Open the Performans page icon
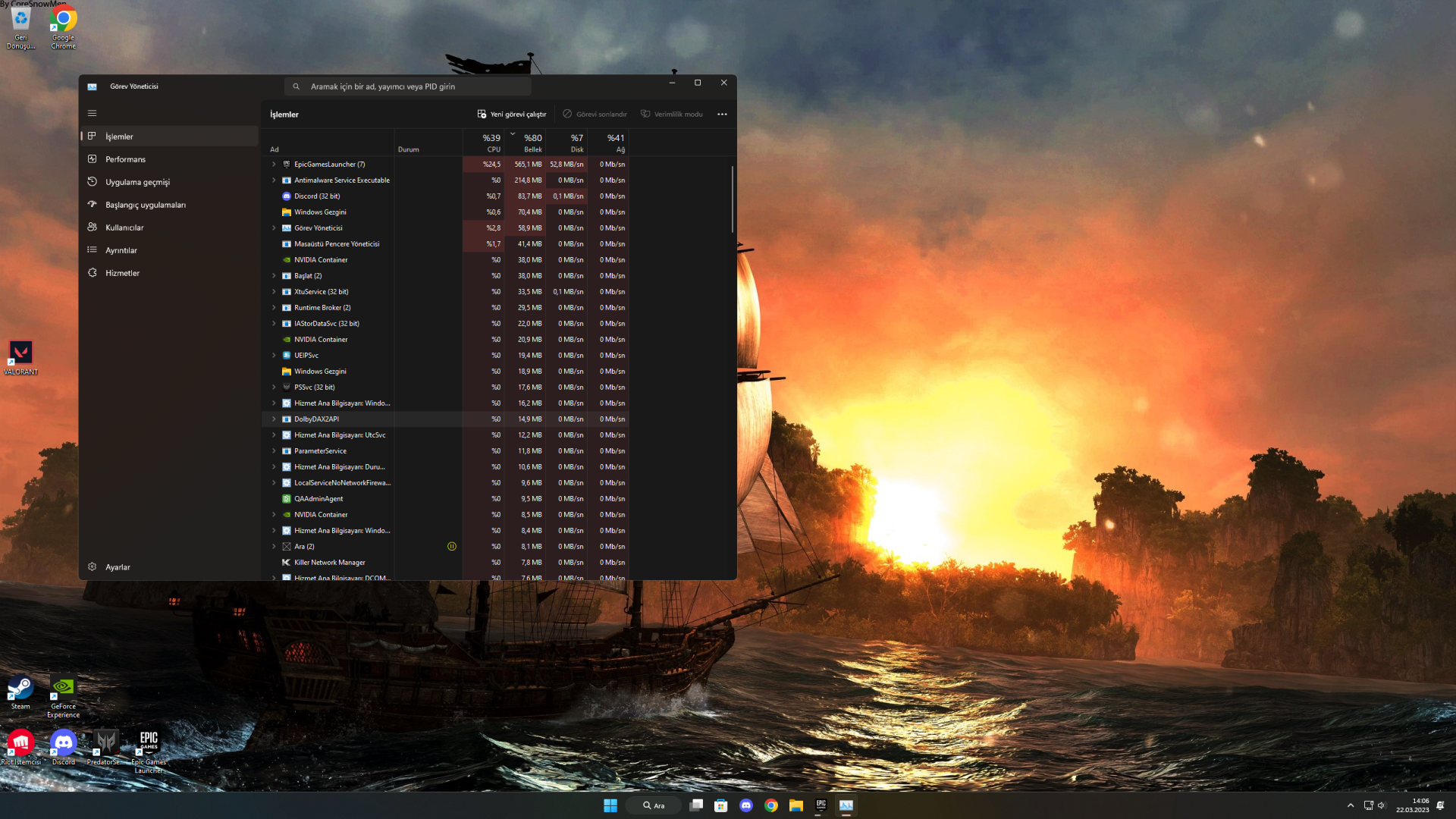The height and width of the screenshot is (819, 1456). 92,159
